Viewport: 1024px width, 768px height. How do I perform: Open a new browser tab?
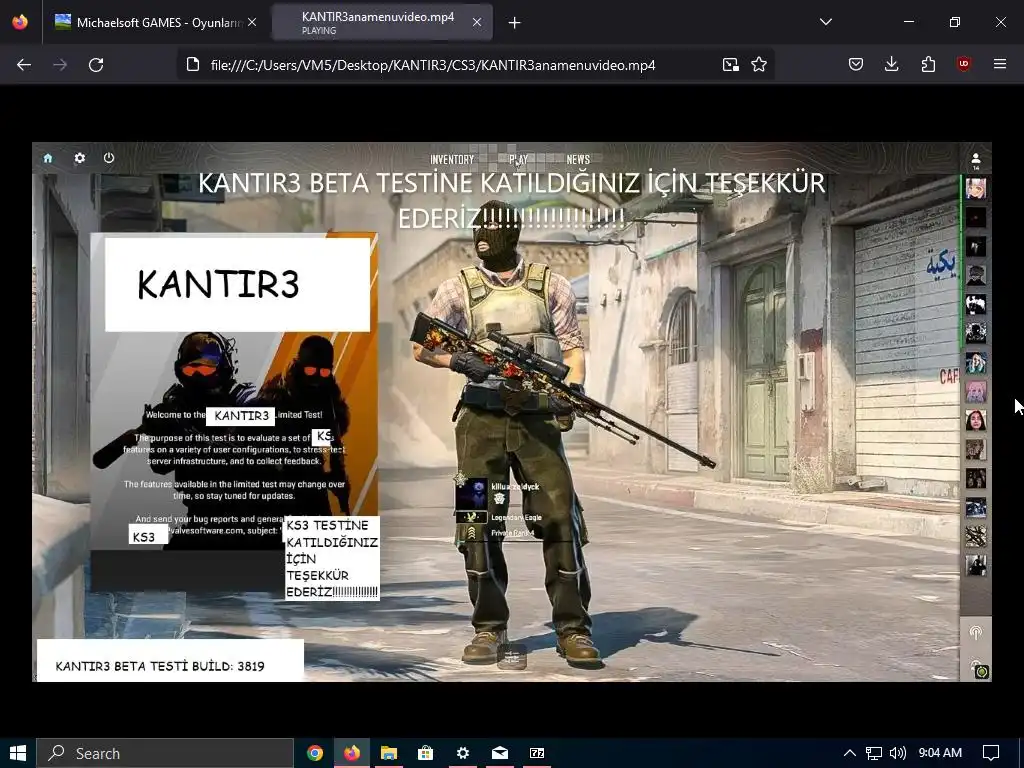[515, 23]
